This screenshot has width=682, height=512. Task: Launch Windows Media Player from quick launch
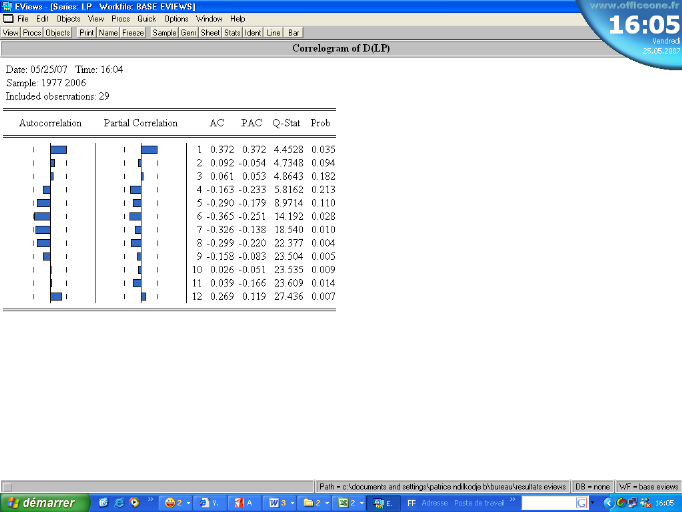point(134,503)
